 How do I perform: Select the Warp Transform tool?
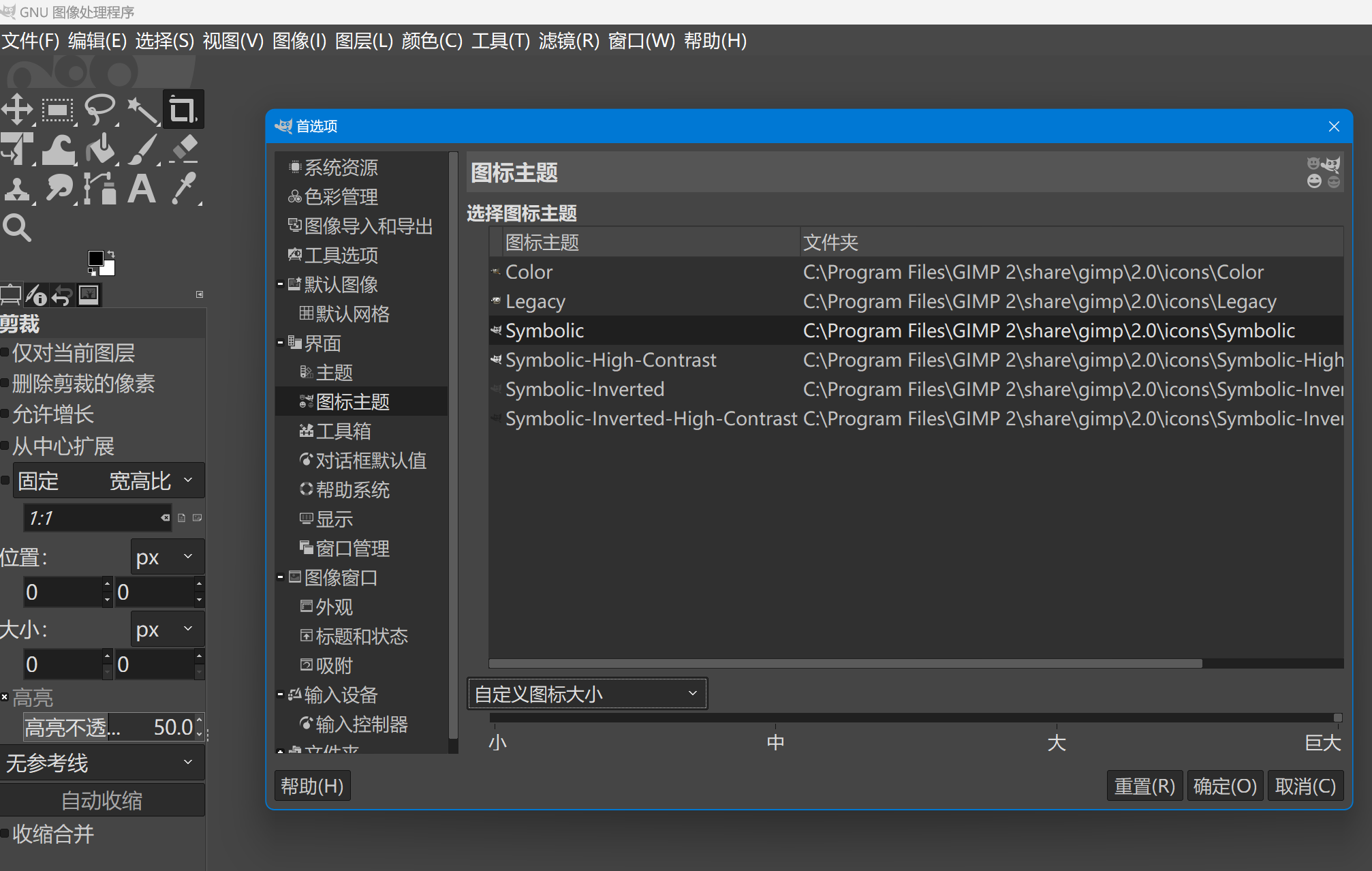59,149
